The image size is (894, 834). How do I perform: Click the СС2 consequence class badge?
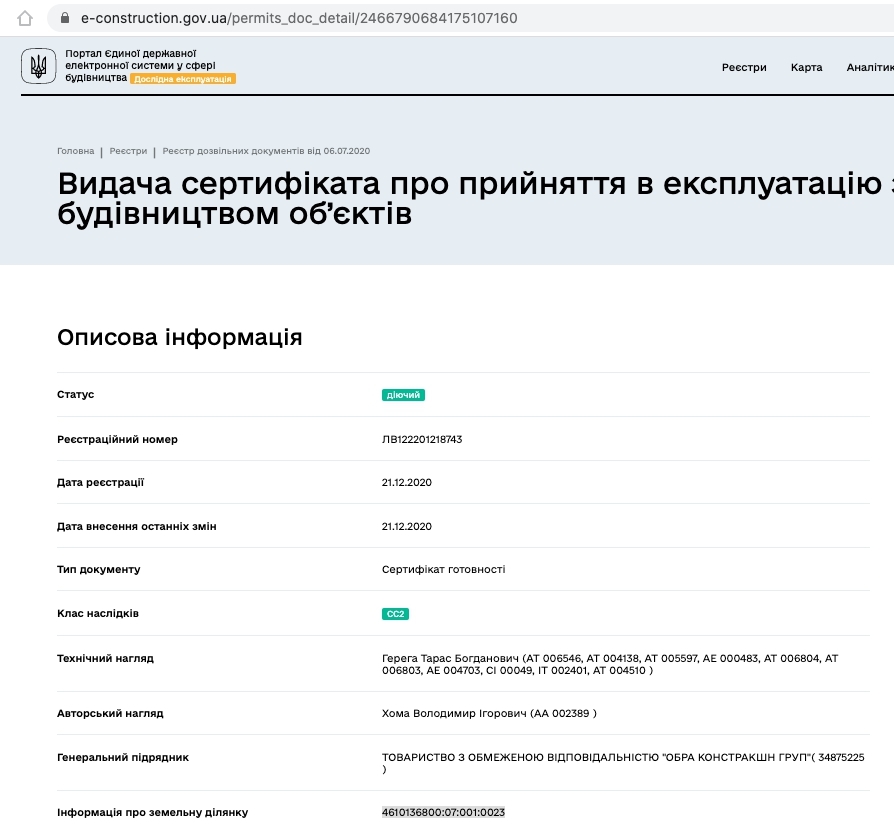(395, 614)
